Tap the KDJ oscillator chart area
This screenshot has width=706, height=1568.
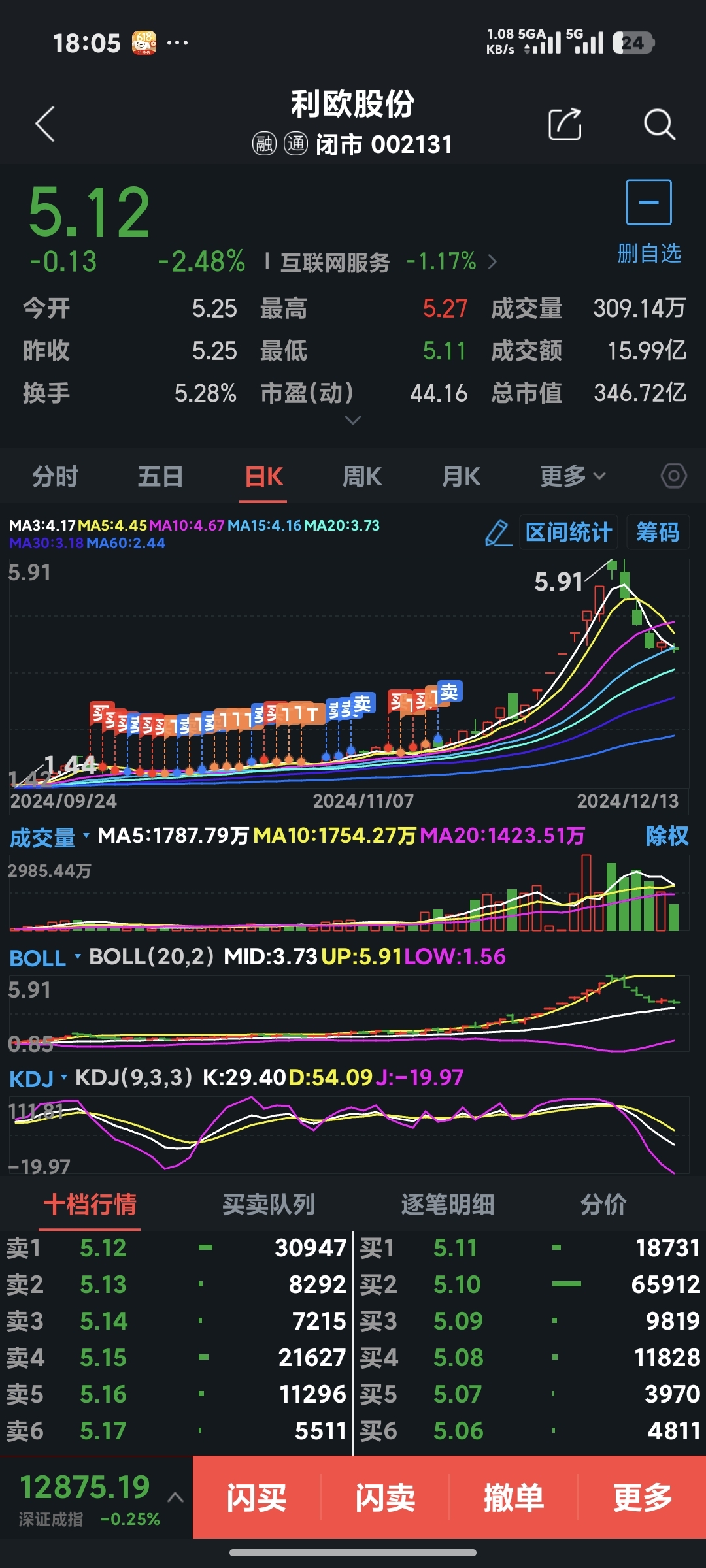coord(349,1135)
